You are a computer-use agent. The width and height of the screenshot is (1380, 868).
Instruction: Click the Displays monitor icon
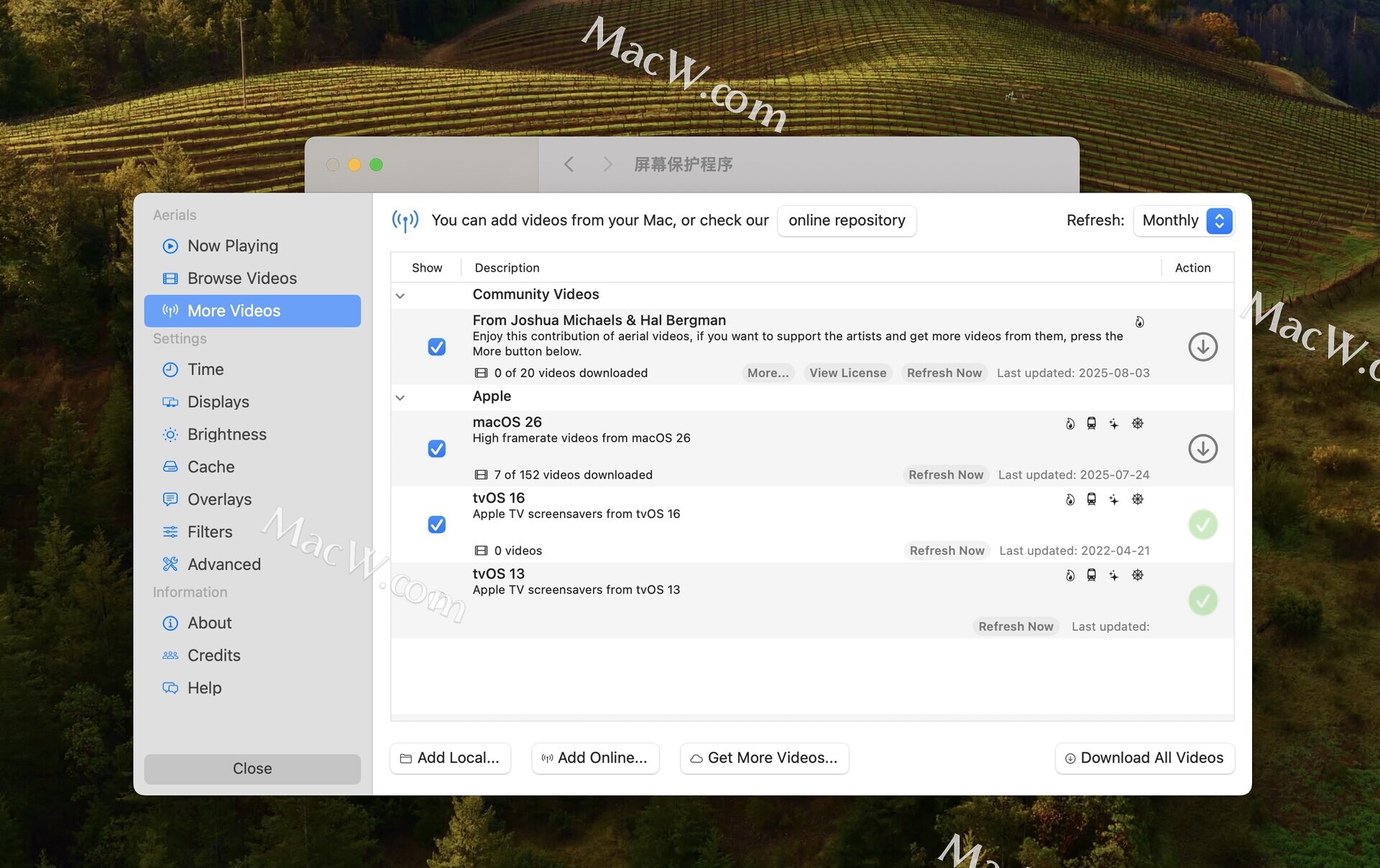(170, 402)
